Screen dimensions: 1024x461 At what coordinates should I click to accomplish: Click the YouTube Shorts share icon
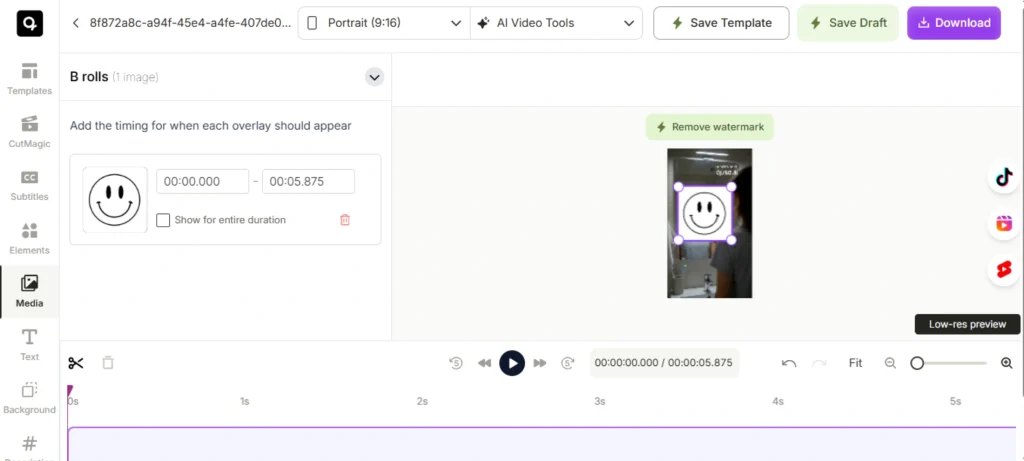[x=1003, y=269]
